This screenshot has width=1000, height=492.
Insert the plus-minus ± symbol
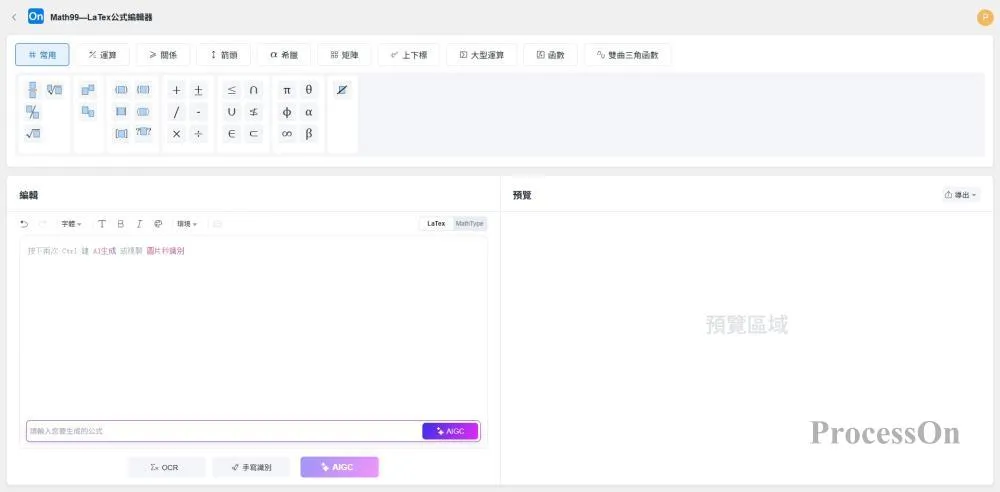tap(198, 90)
